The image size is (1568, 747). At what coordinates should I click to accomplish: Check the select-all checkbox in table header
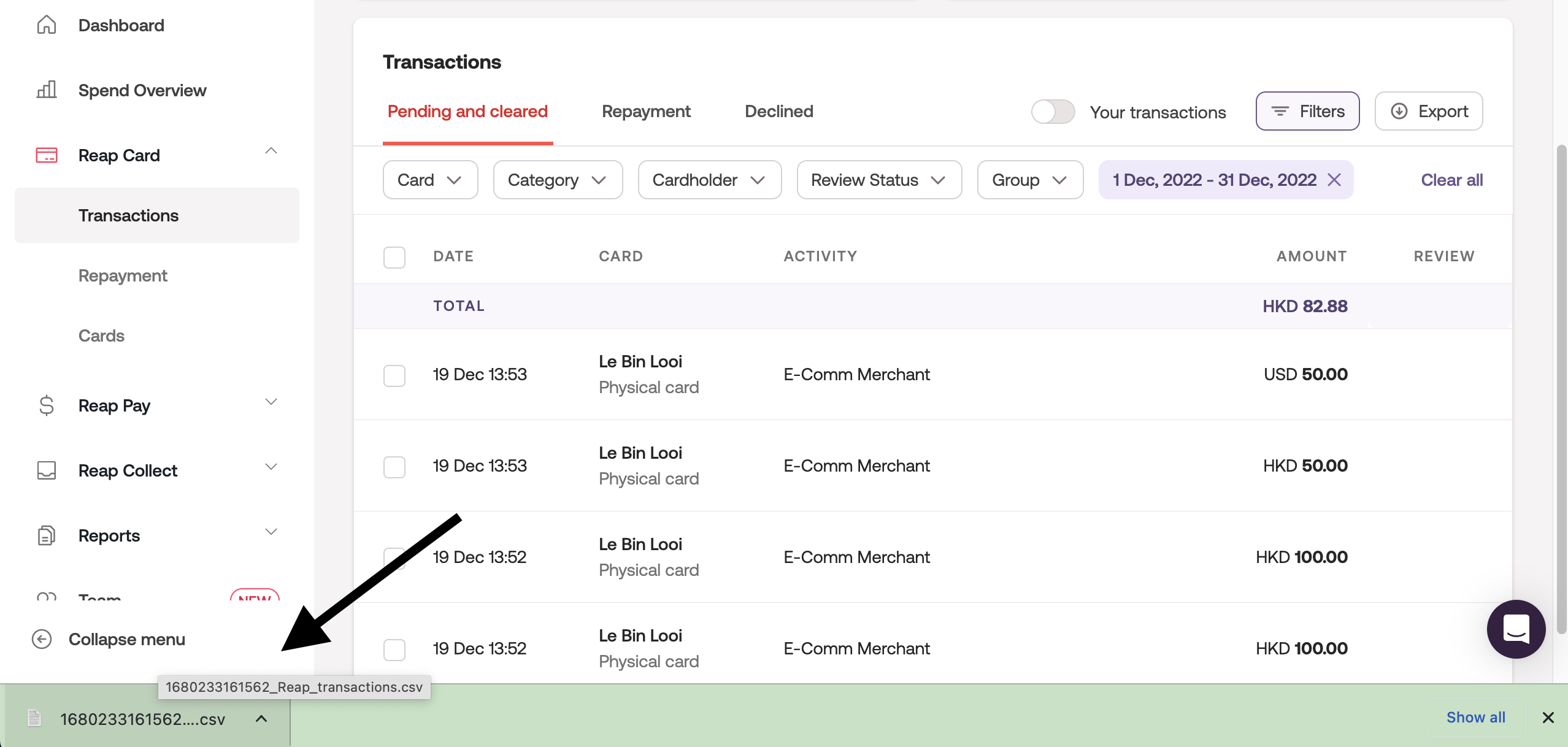pyautogui.click(x=394, y=257)
